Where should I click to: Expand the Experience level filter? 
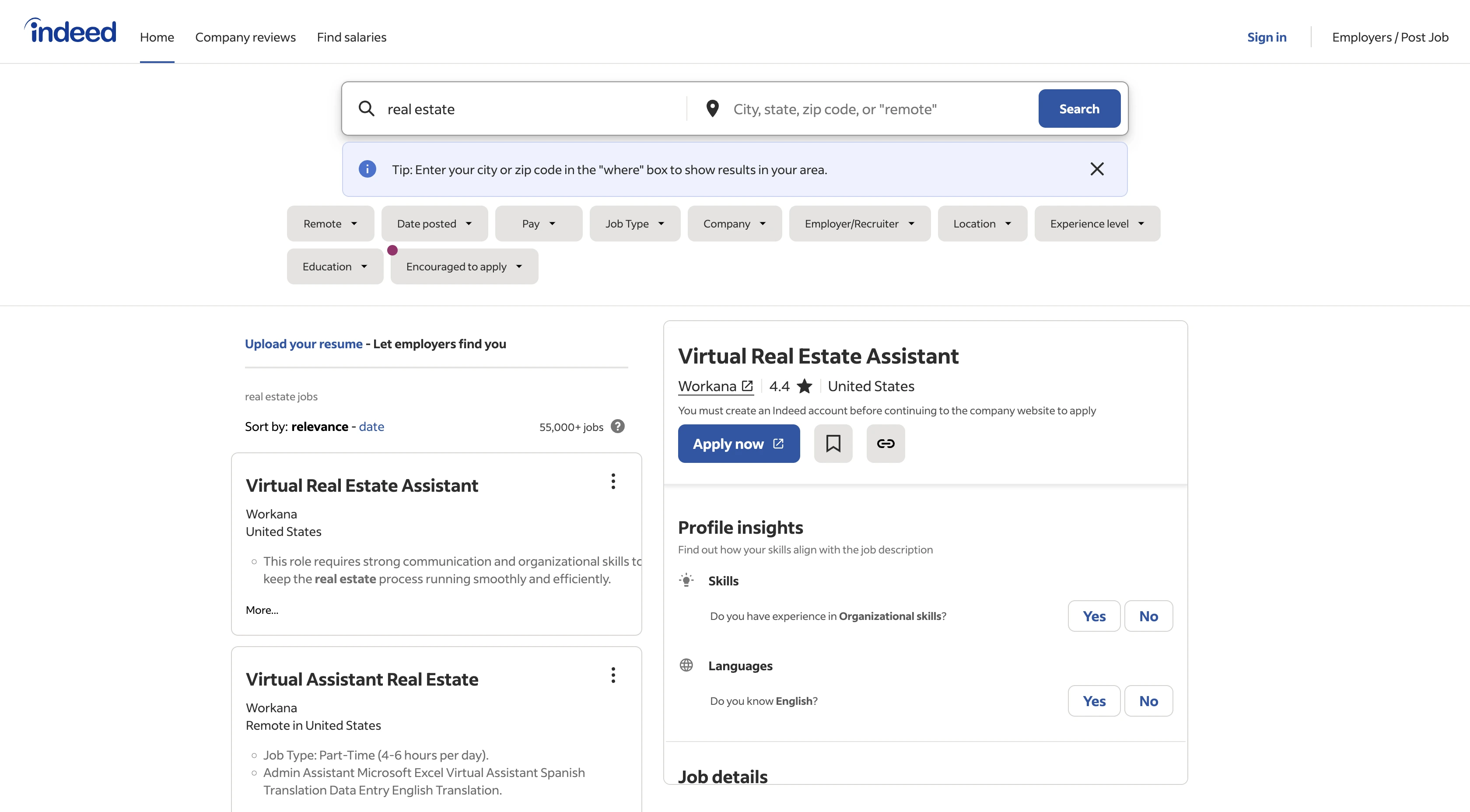tap(1096, 224)
